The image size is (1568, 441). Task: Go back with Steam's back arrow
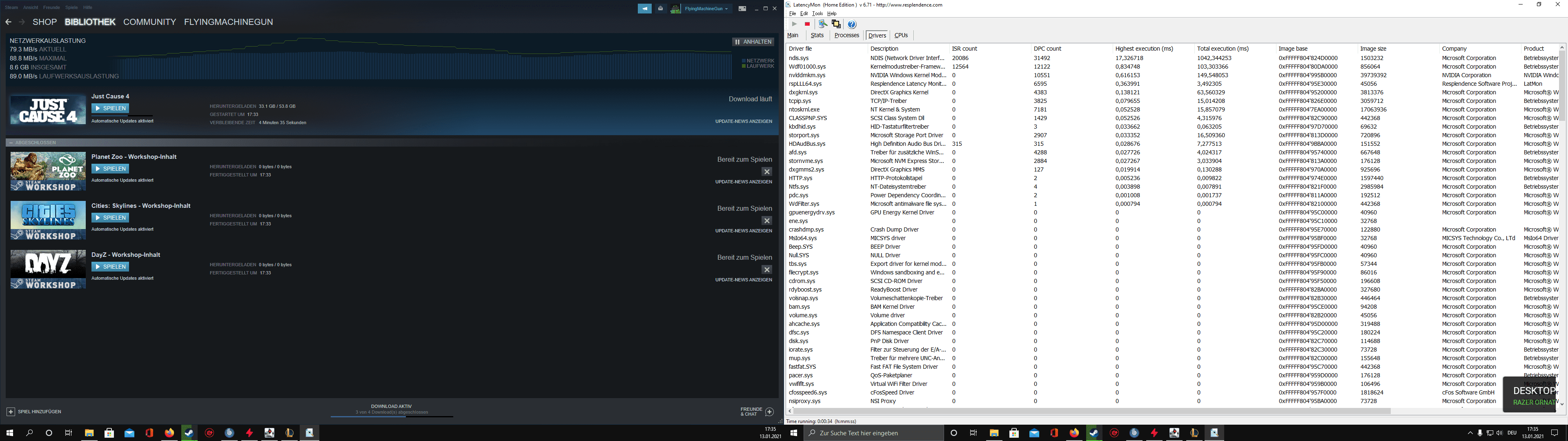pyautogui.click(x=8, y=22)
